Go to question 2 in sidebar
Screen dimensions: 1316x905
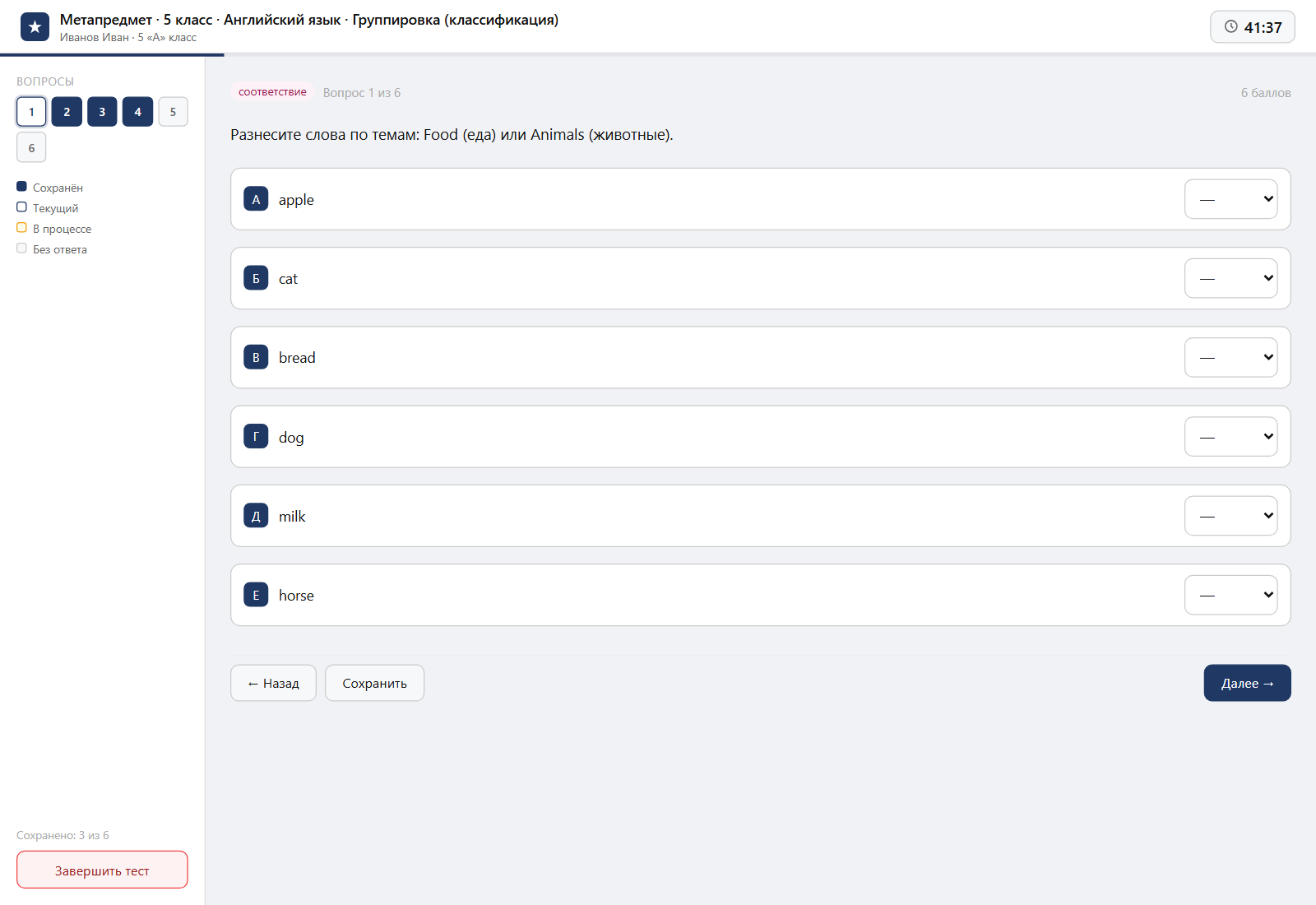coord(67,112)
